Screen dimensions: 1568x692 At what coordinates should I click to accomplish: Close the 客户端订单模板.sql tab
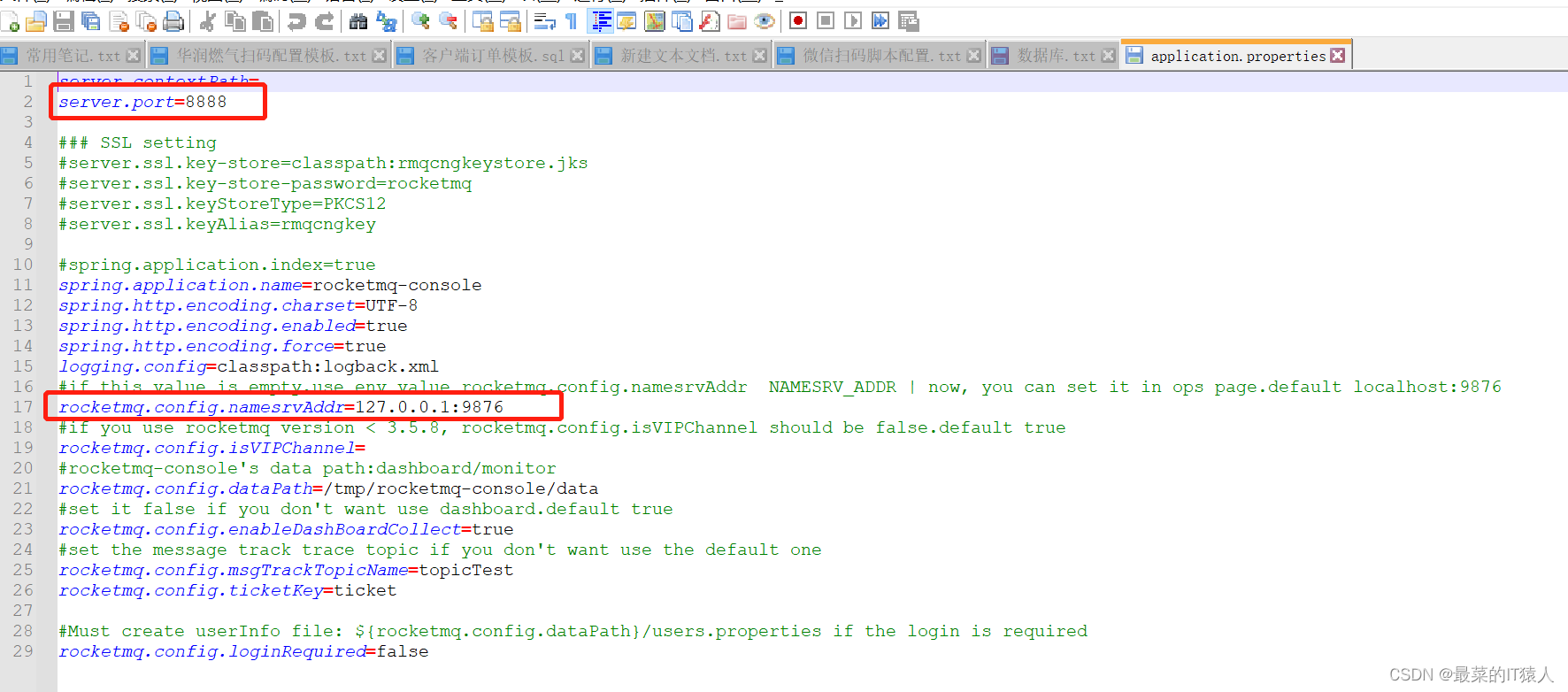(x=578, y=56)
